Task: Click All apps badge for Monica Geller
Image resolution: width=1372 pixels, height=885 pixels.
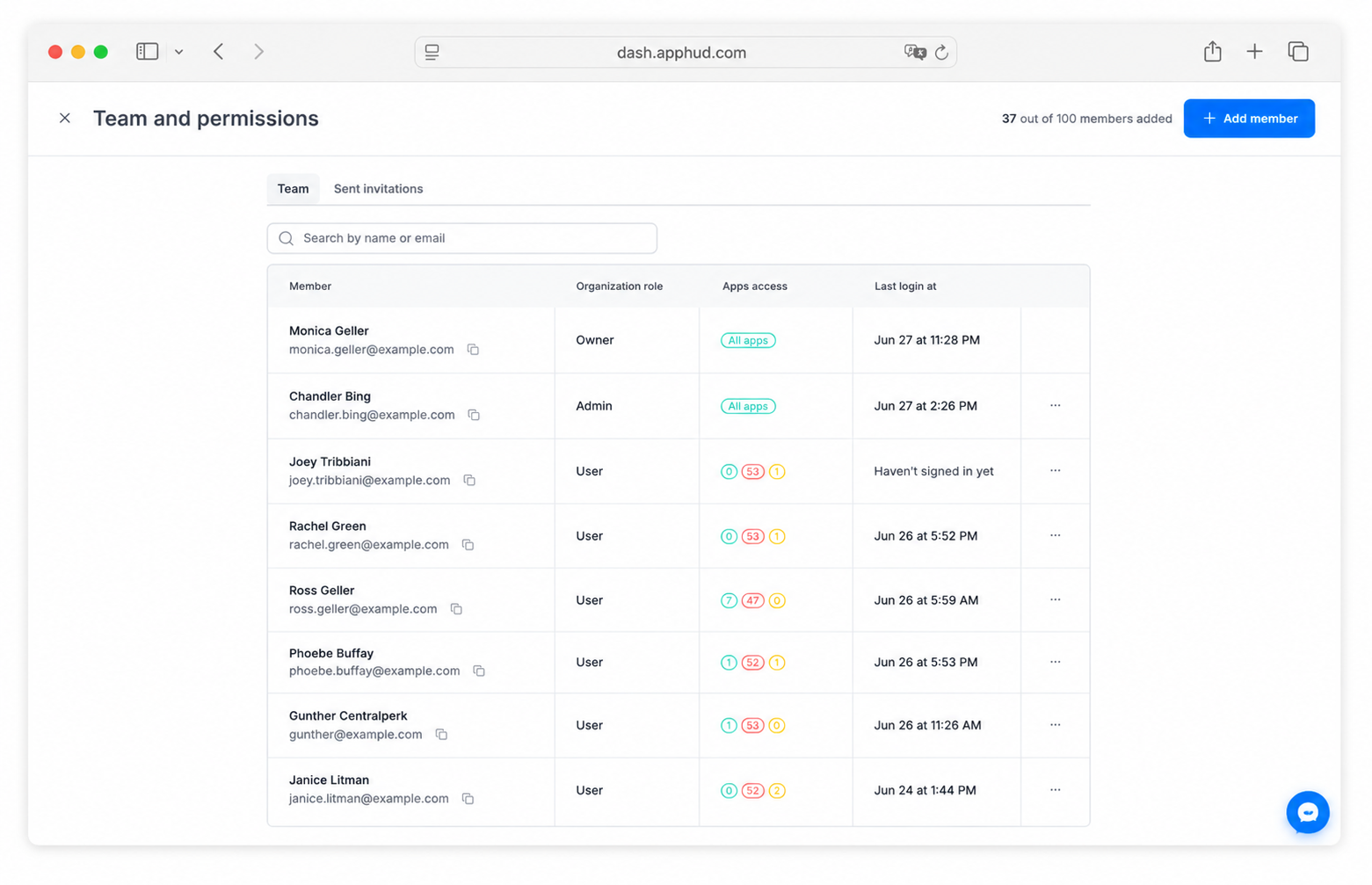Action: [748, 341]
